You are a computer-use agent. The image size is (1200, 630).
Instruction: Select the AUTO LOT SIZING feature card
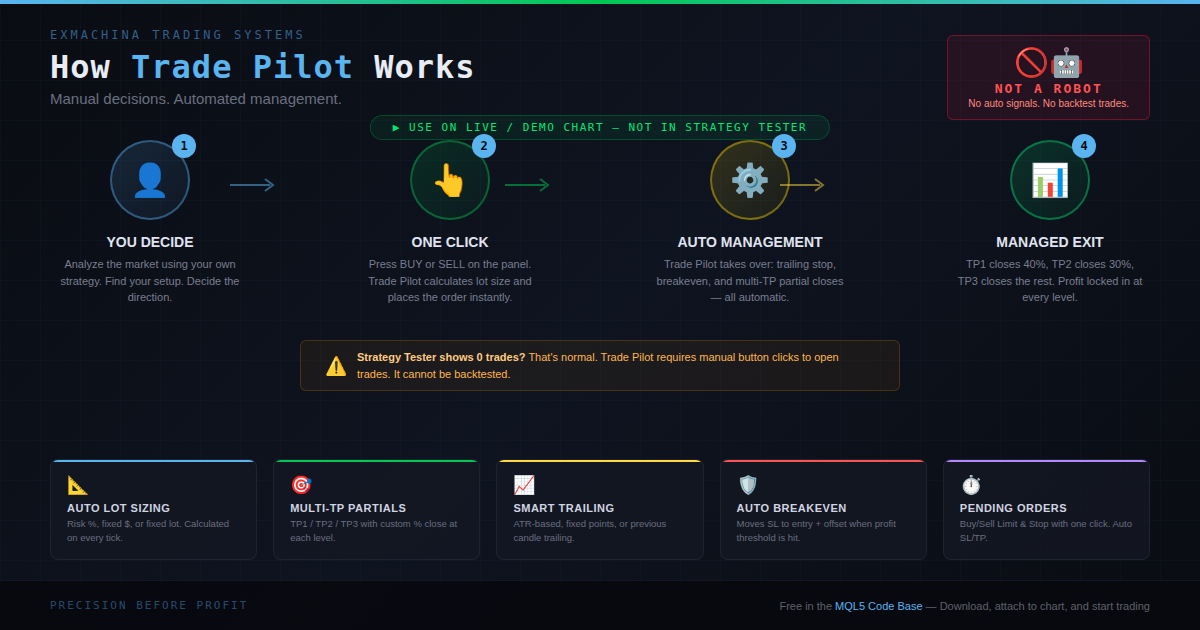tap(153, 510)
